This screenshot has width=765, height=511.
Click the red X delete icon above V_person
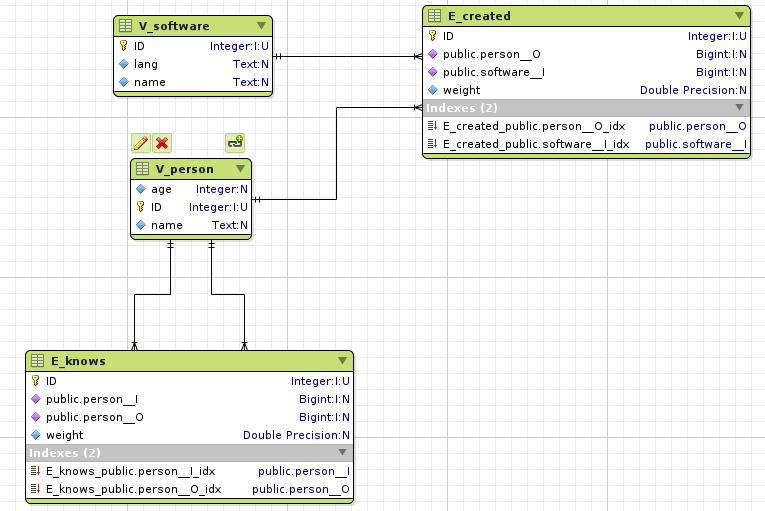161,143
